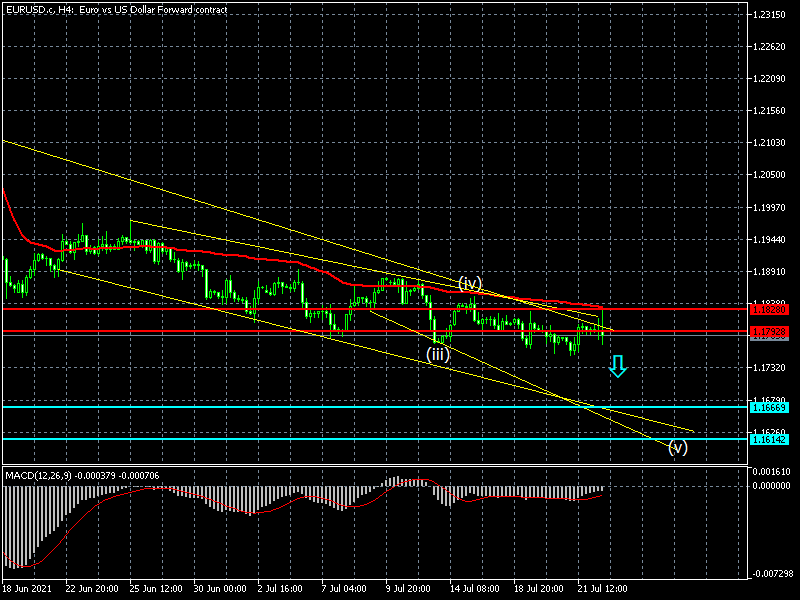The height and width of the screenshot is (600, 800).
Task: Select the (iv) wave label
Action: click(471, 283)
